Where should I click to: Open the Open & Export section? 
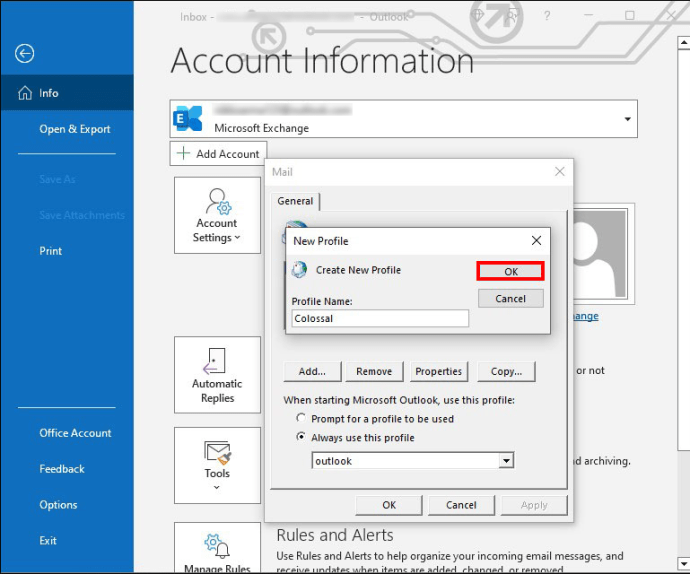pyautogui.click(x=74, y=129)
